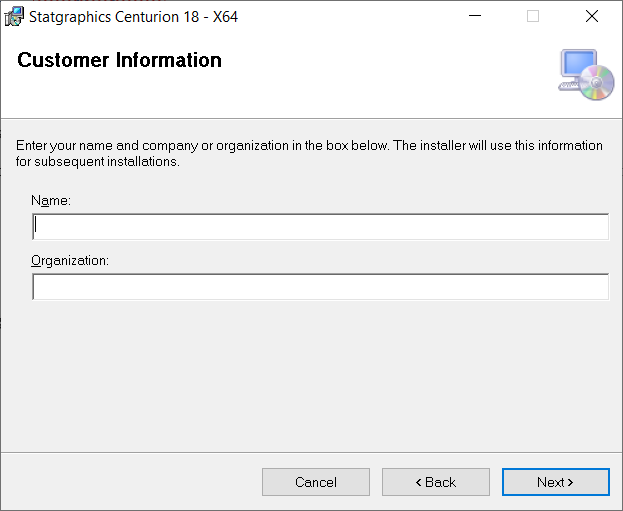Minimize the Statgraphics installer window

point(475,16)
